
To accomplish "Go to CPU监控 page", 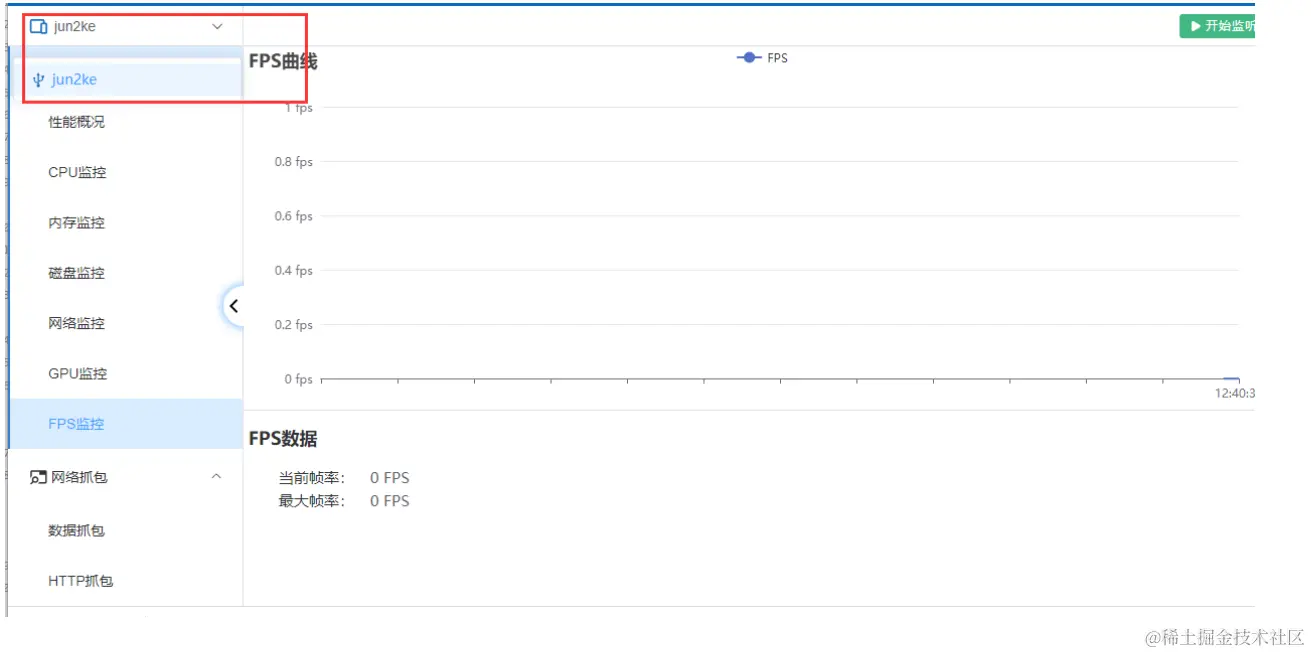I will (x=77, y=172).
